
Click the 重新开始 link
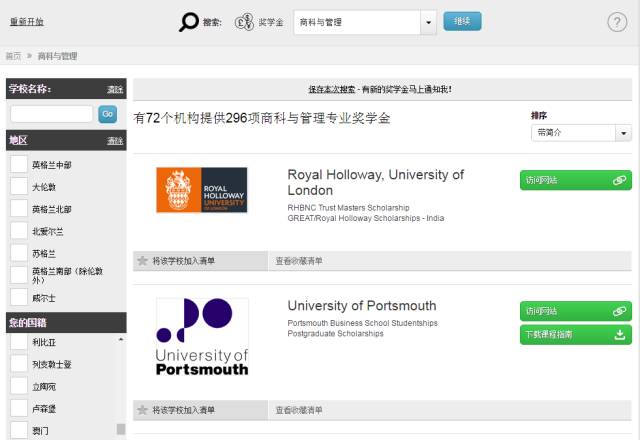pyautogui.click(x=27, y=22)
